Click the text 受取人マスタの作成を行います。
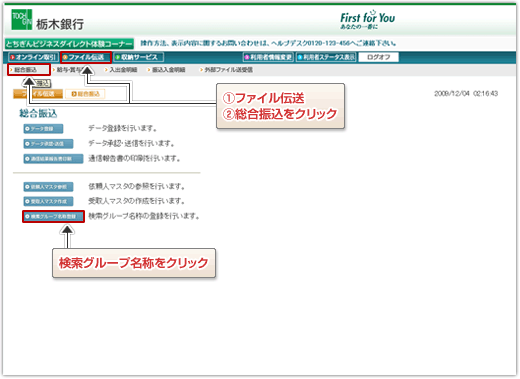This screenshot has width=520, height=379. (137, 202)
